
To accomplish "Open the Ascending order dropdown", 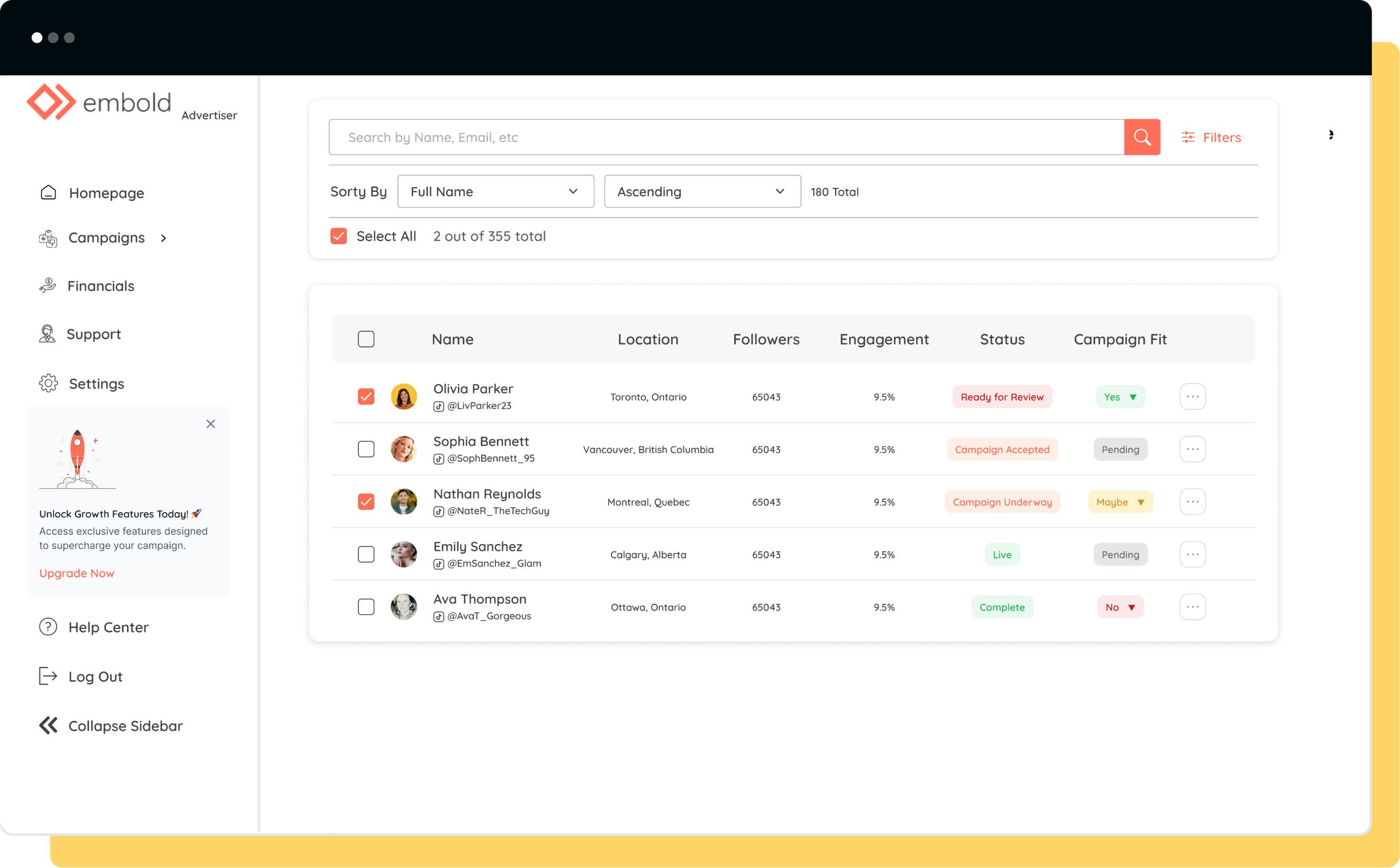I will pyautogui.click(x=702, y=192).
